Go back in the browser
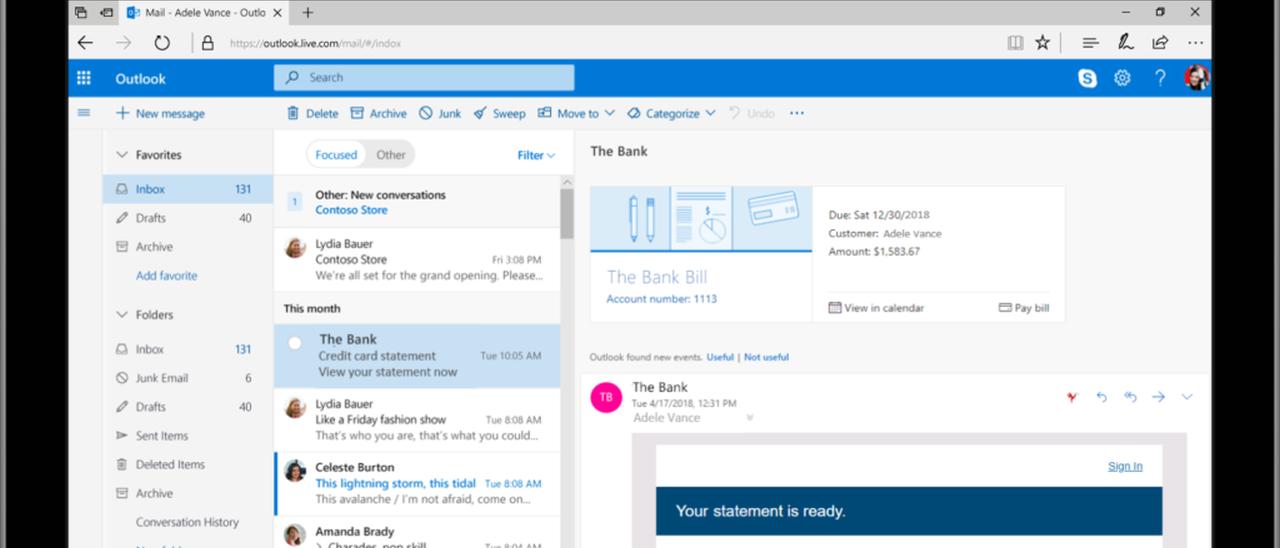Screen dimensions: 1280x548 (x=85, y=43)
